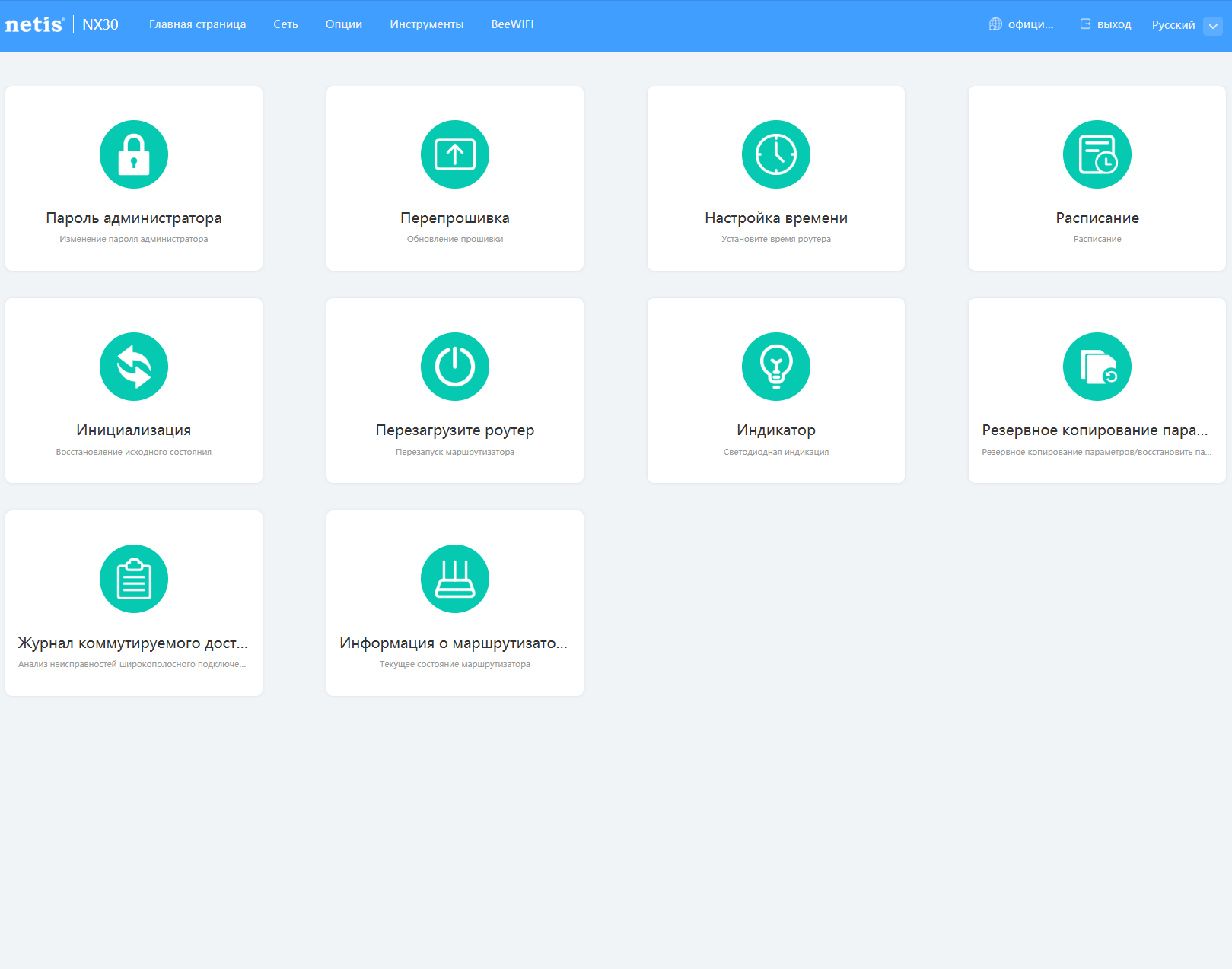Open the time settings clock icon
Viewport: 1232px width, 969px height.
pyautogui.click(x=776, y=154)
